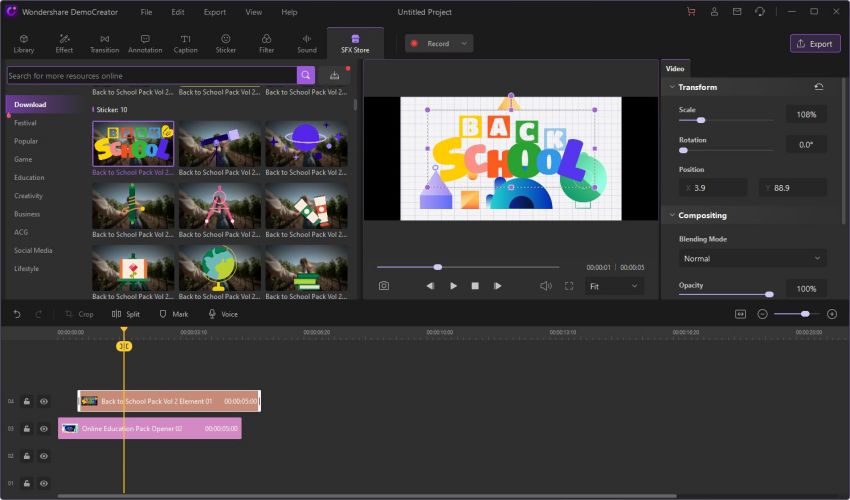
Task: Open the Export menu
Action: (x=215, y=12)
